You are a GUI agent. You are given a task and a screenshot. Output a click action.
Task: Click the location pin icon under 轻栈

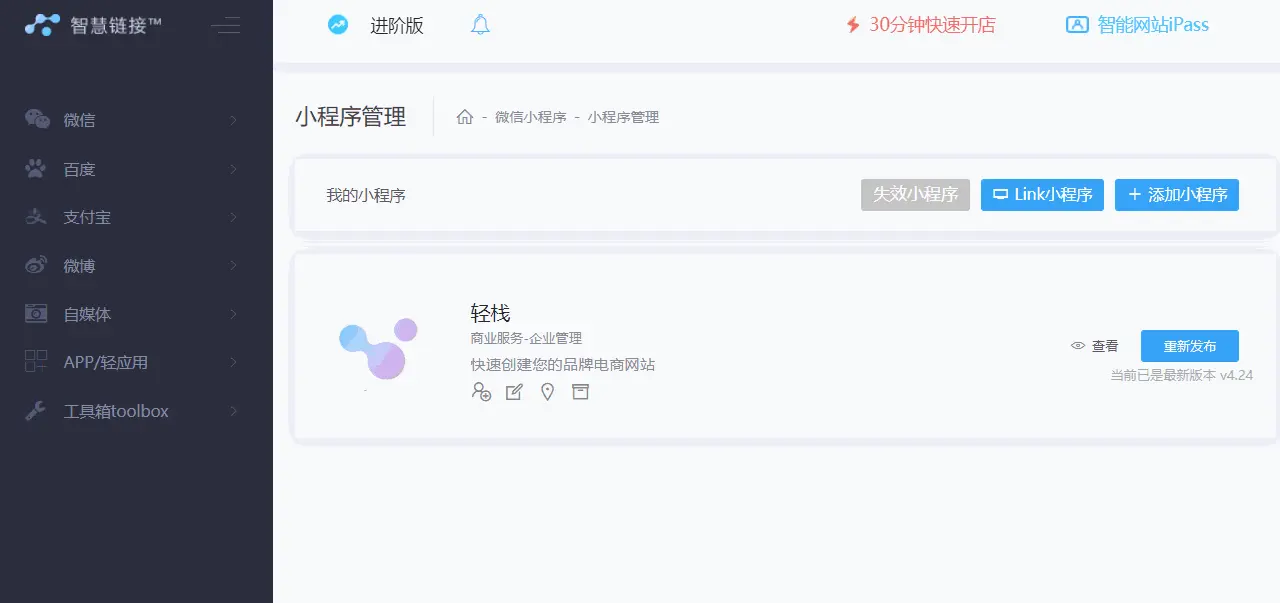[x=547, y=392]
